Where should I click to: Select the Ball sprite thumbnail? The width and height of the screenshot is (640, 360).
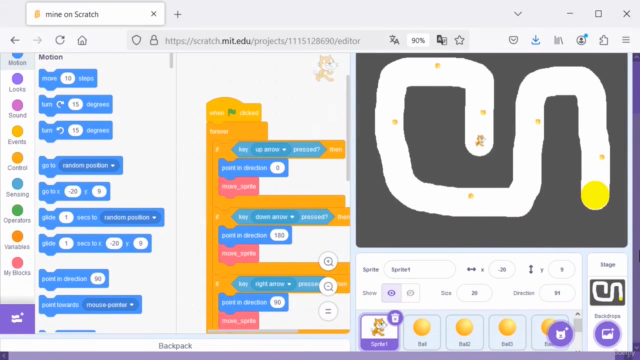coord(422,332)
